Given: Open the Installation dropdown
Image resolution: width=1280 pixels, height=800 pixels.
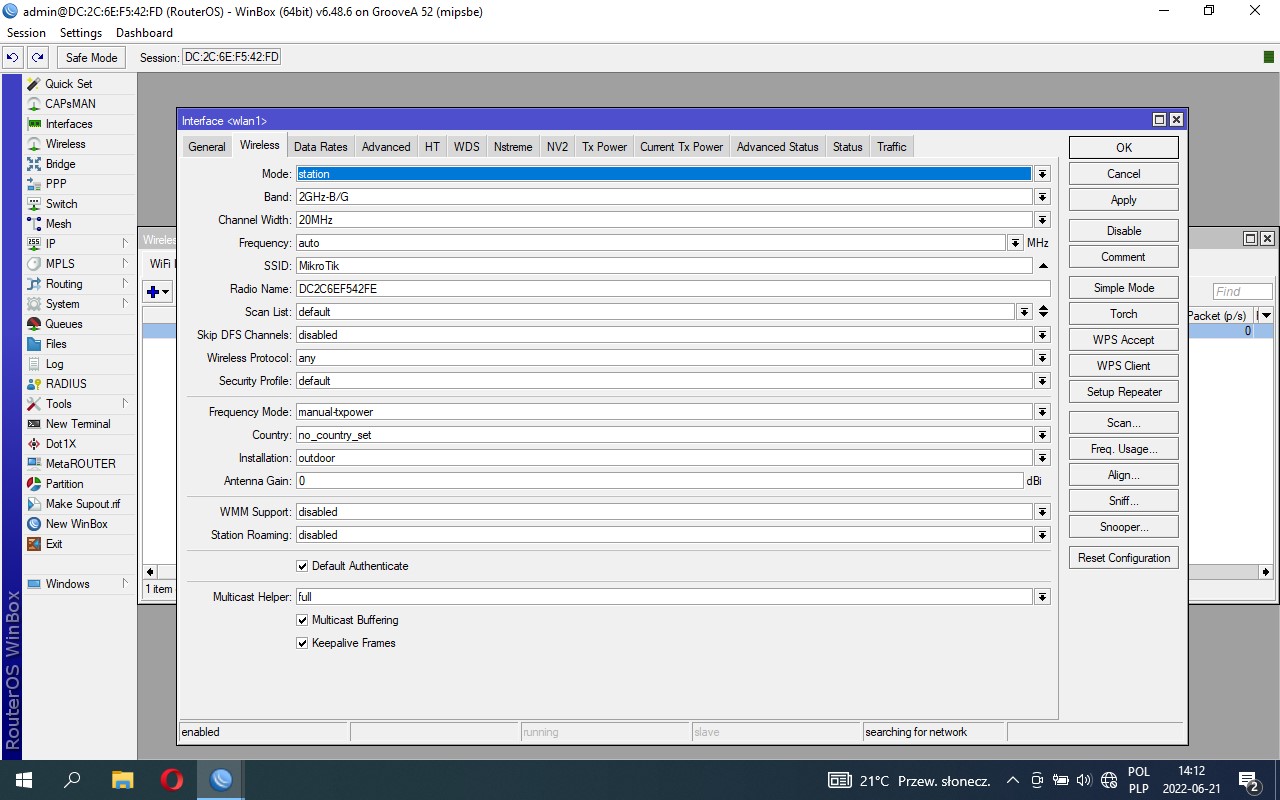Looking at the screenshot, I should tap(1042, 458).
